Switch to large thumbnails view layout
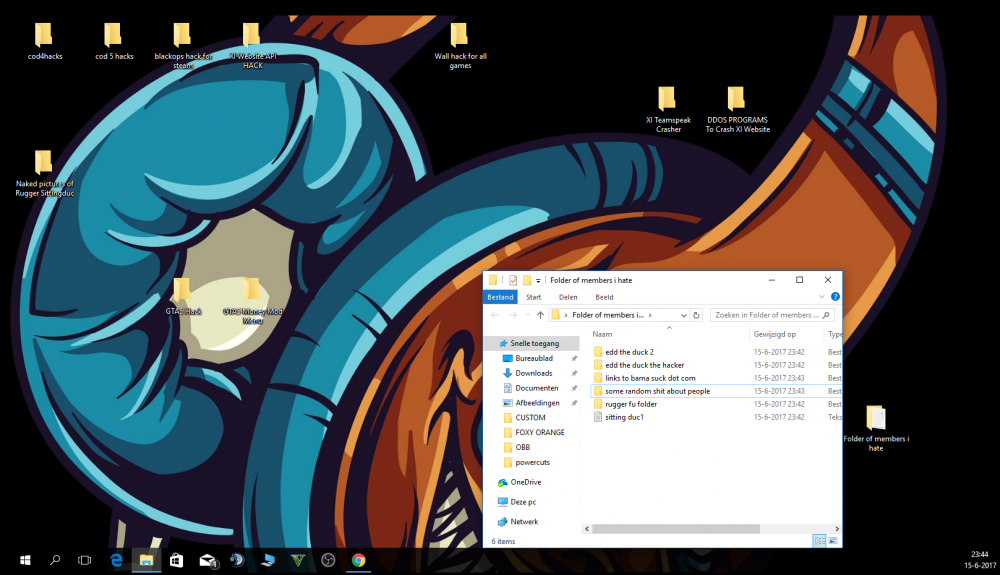The width and height of the screenshot is (1000, 575). 833,540
